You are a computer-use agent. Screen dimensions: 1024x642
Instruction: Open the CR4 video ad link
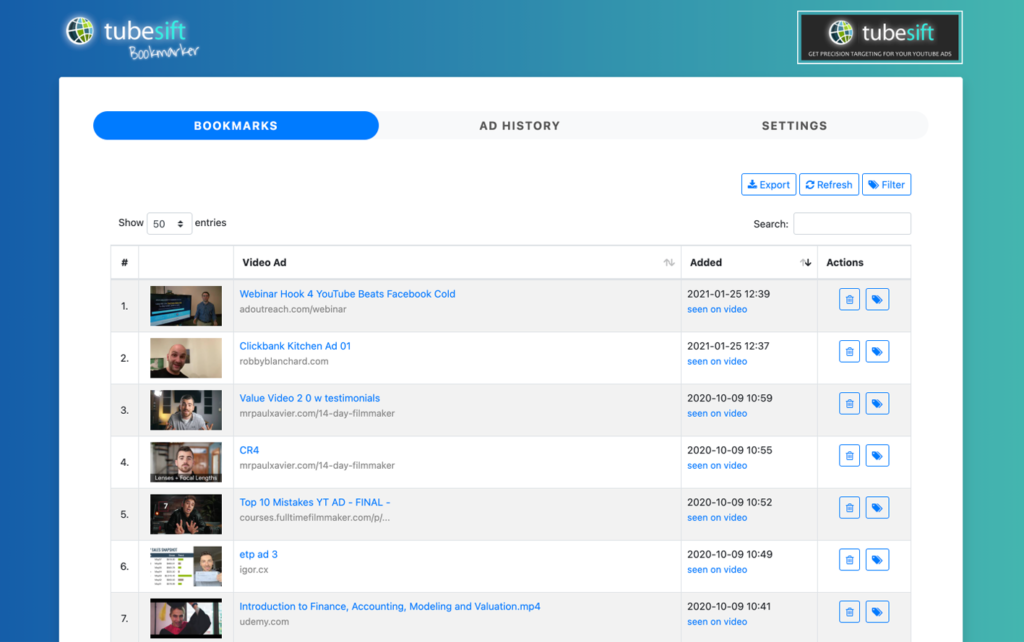tap(249, 450)
